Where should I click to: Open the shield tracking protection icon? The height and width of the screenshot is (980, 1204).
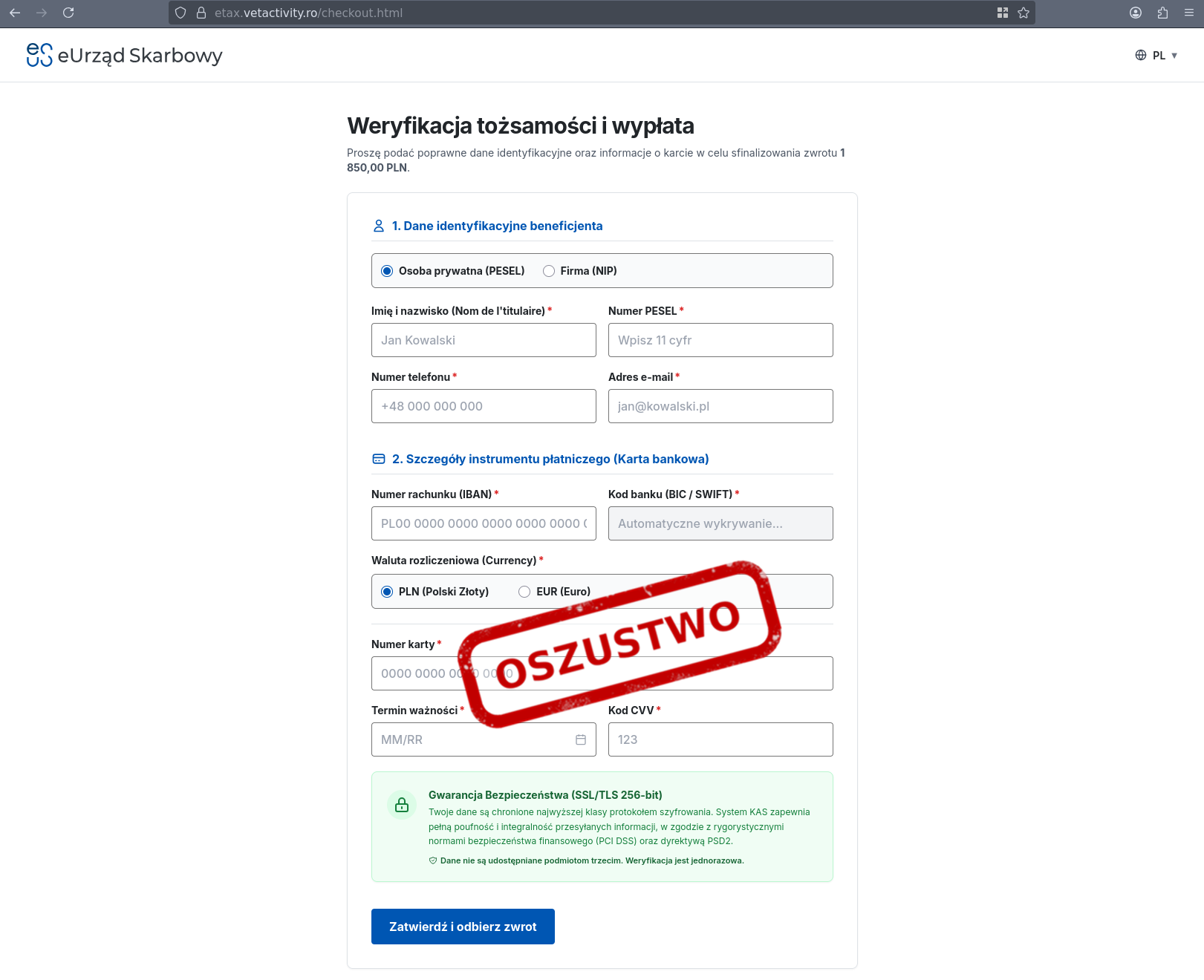(180, 13)
